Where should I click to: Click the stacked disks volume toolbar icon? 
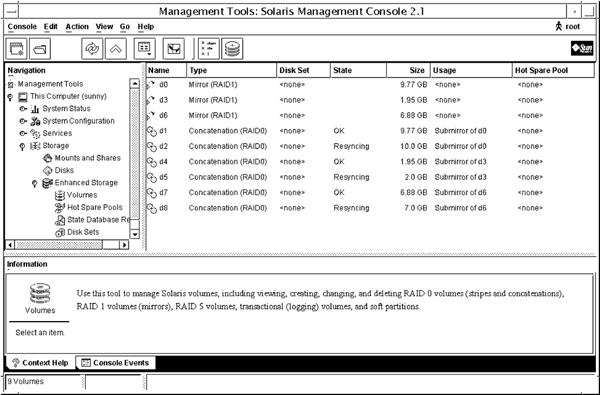[x=232, y=49]
